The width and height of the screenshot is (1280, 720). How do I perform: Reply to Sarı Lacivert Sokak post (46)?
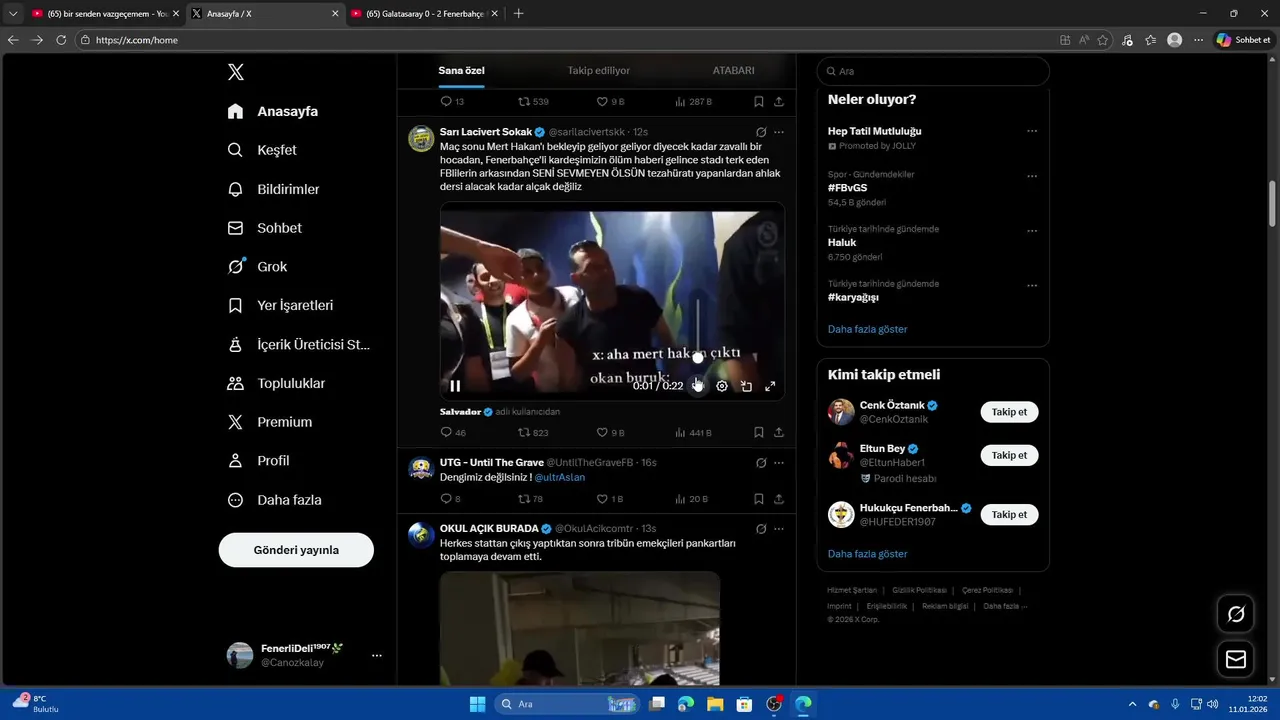(453, 432)
